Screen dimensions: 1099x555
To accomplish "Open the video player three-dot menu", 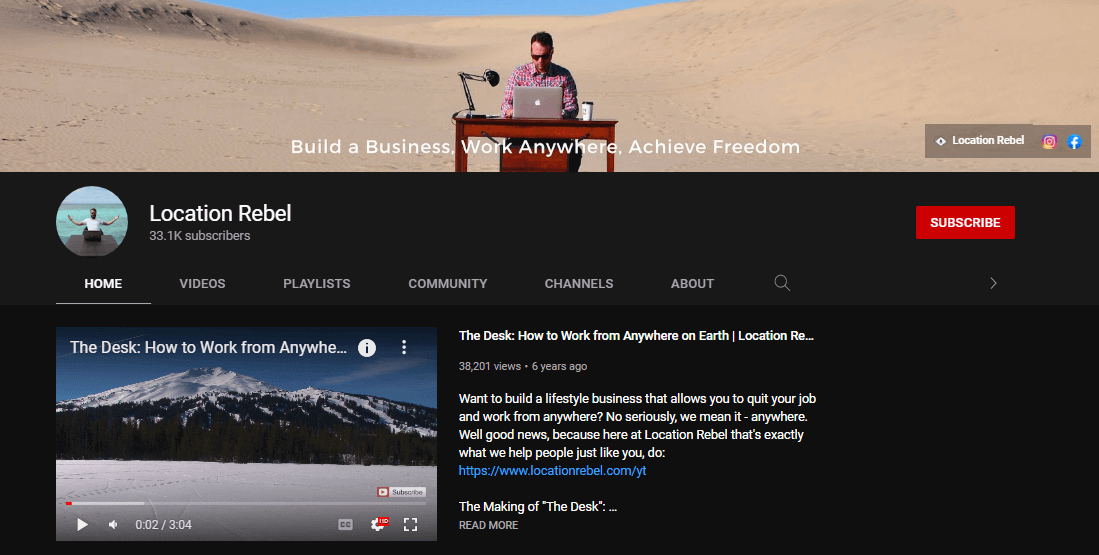I will tap(404, 347).
